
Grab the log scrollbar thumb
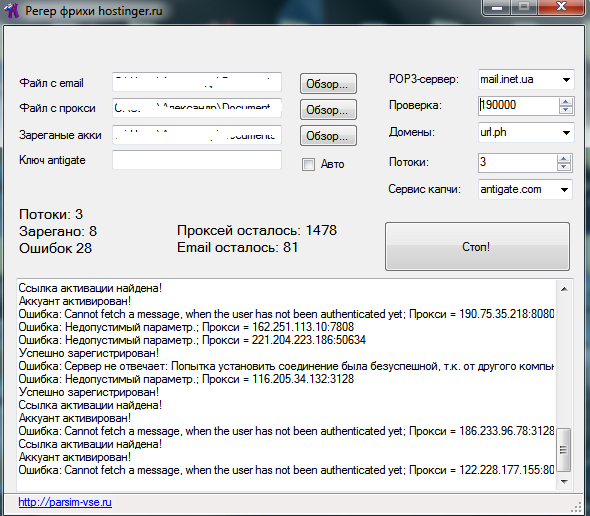(x=564, y=450)
